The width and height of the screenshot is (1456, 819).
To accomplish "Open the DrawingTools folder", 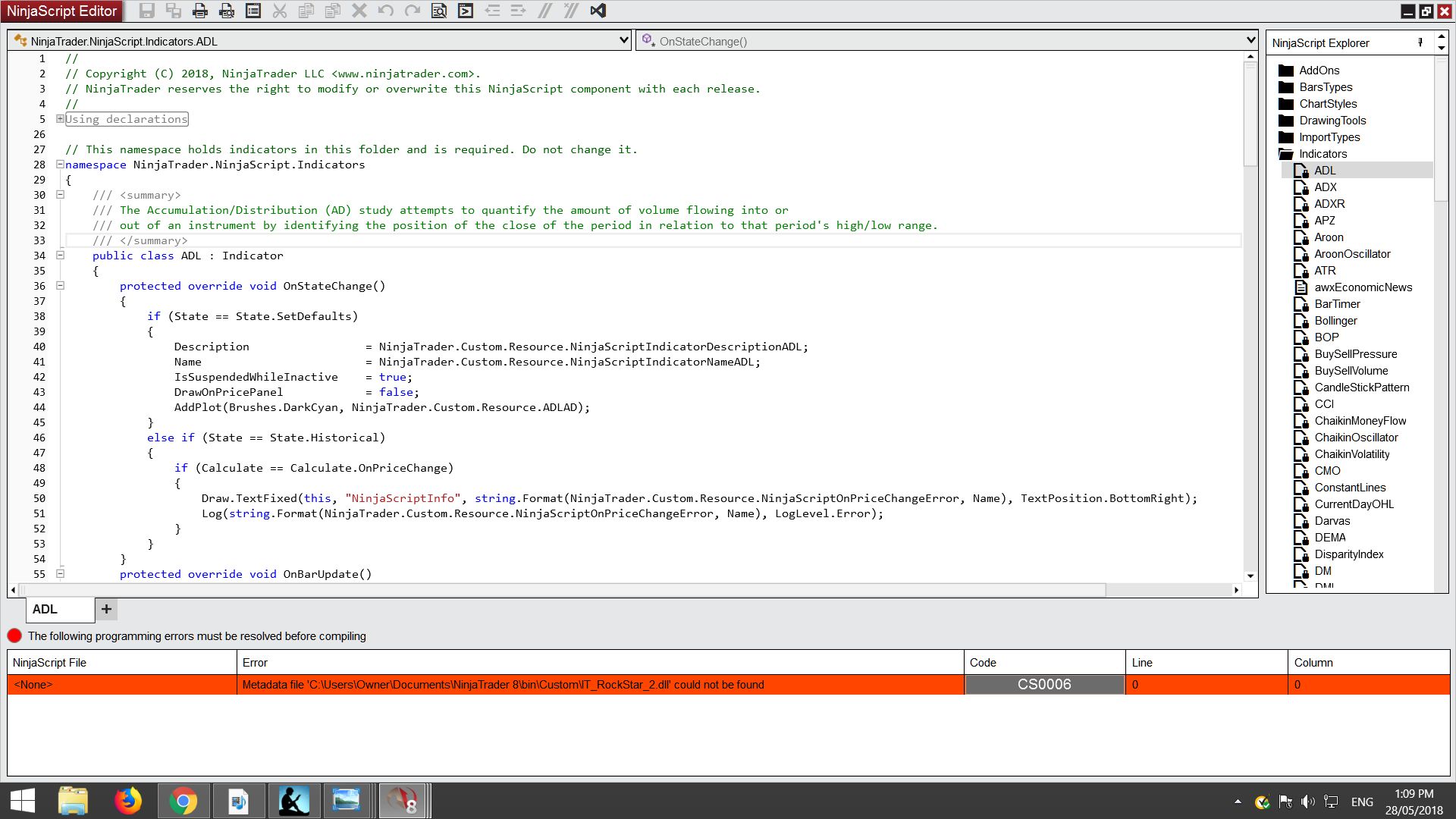I will 1332,121.
